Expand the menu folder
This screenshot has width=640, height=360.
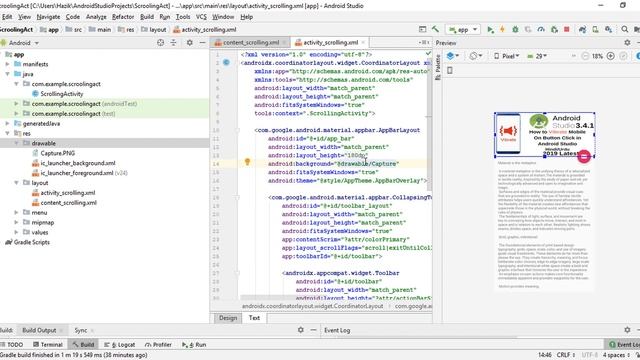(16, 212)
